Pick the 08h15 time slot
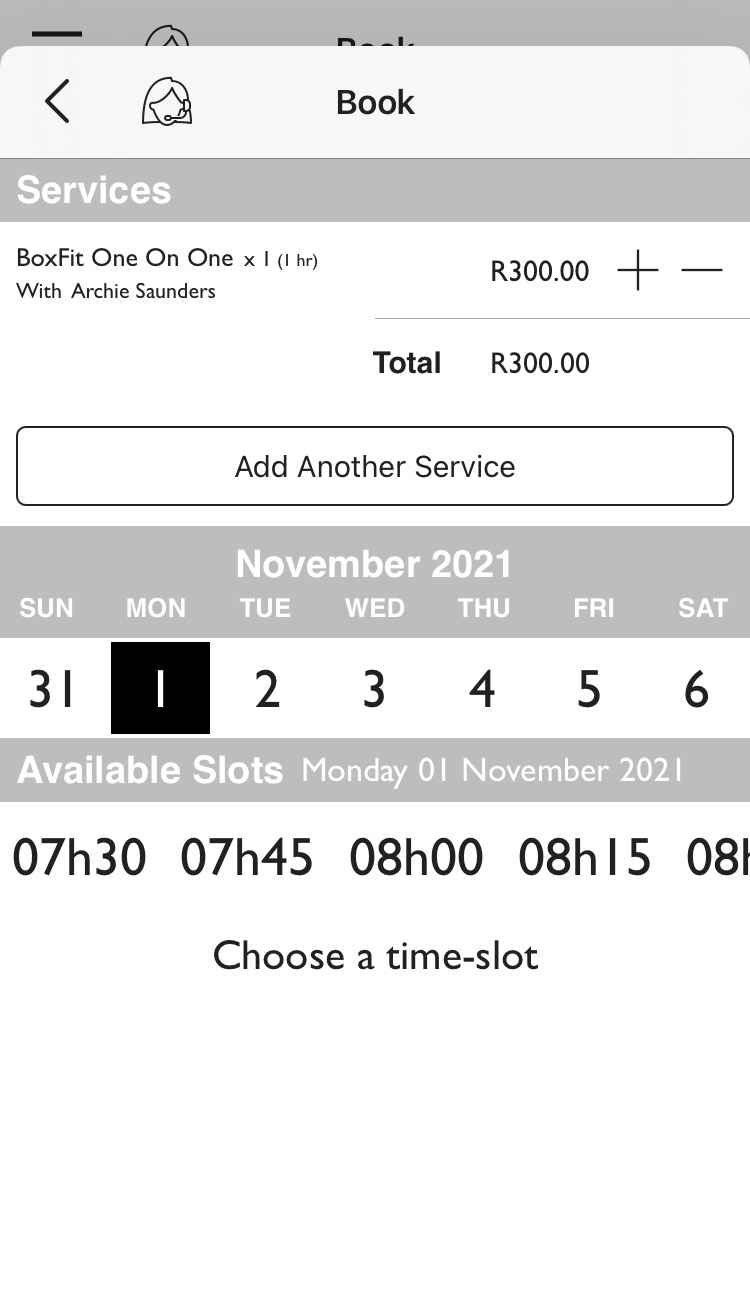Image resolution: width=750 pixels, height=1300 pixels. point(585,858)
